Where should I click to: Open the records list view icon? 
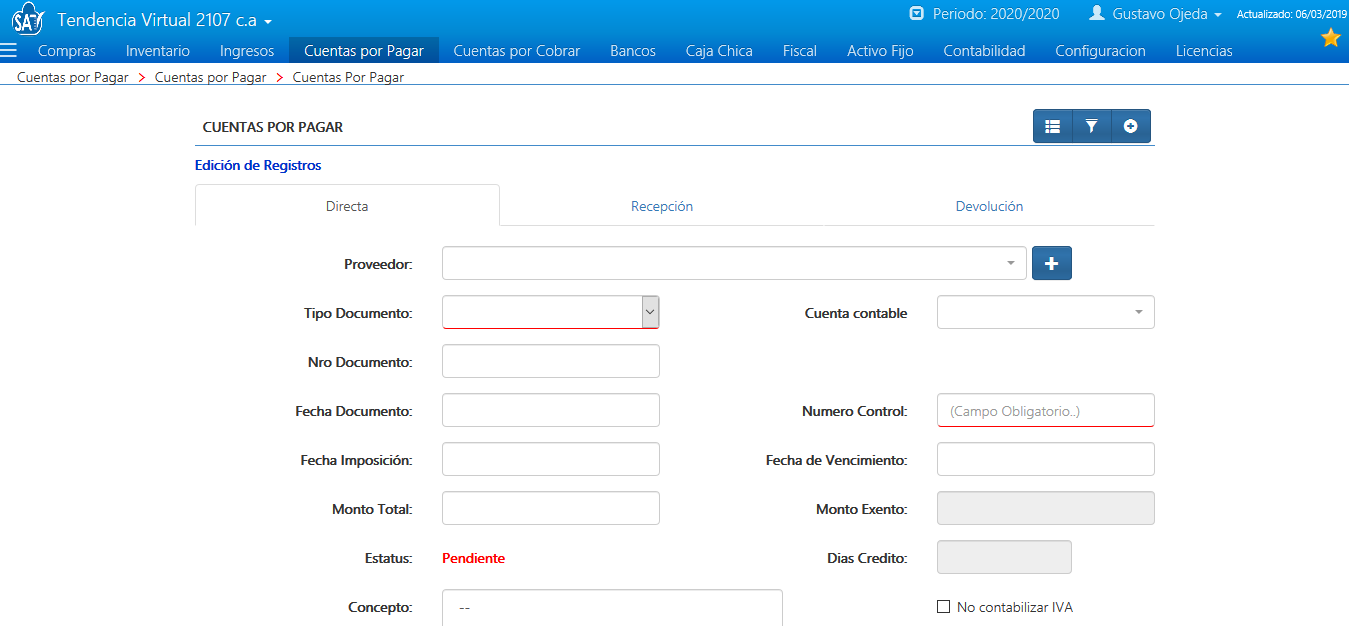[x=1052, y=126]
